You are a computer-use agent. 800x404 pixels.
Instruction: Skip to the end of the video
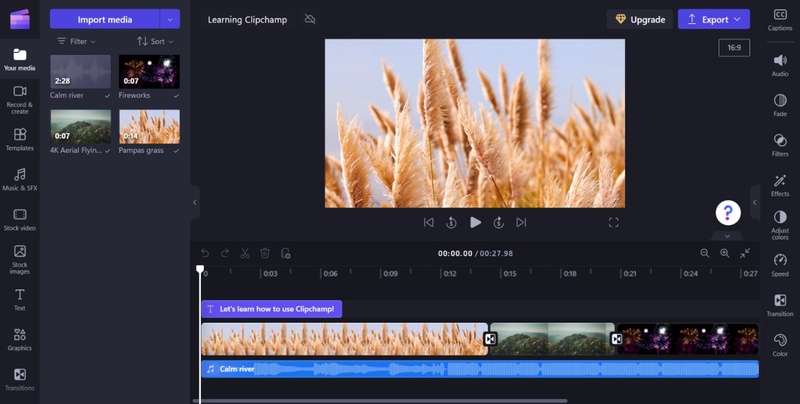pyautogui.click(x=521, y=222)
